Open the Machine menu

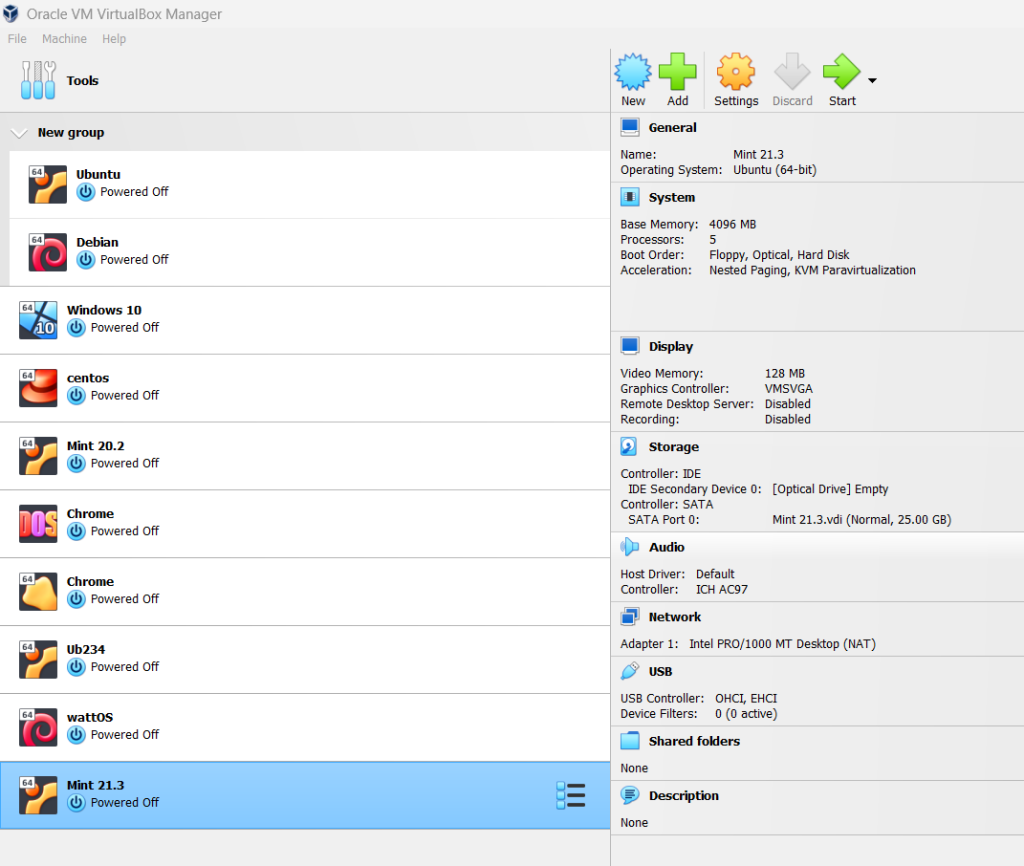64,39
